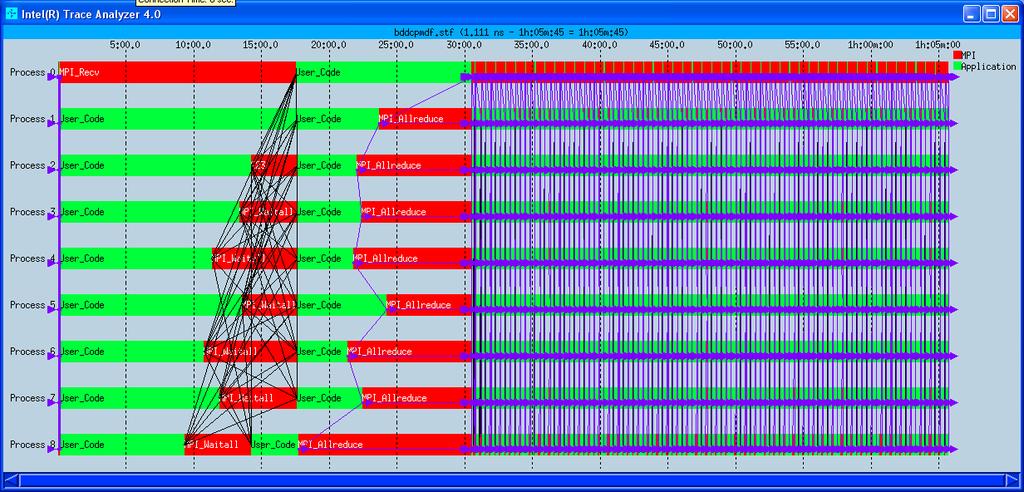Image resolution: width=1024 pixels, height=492 pixels.
Task: Click the Intel Trace Analyzer title bar icon
Action: pyautogui.click(x=11, y=14)
